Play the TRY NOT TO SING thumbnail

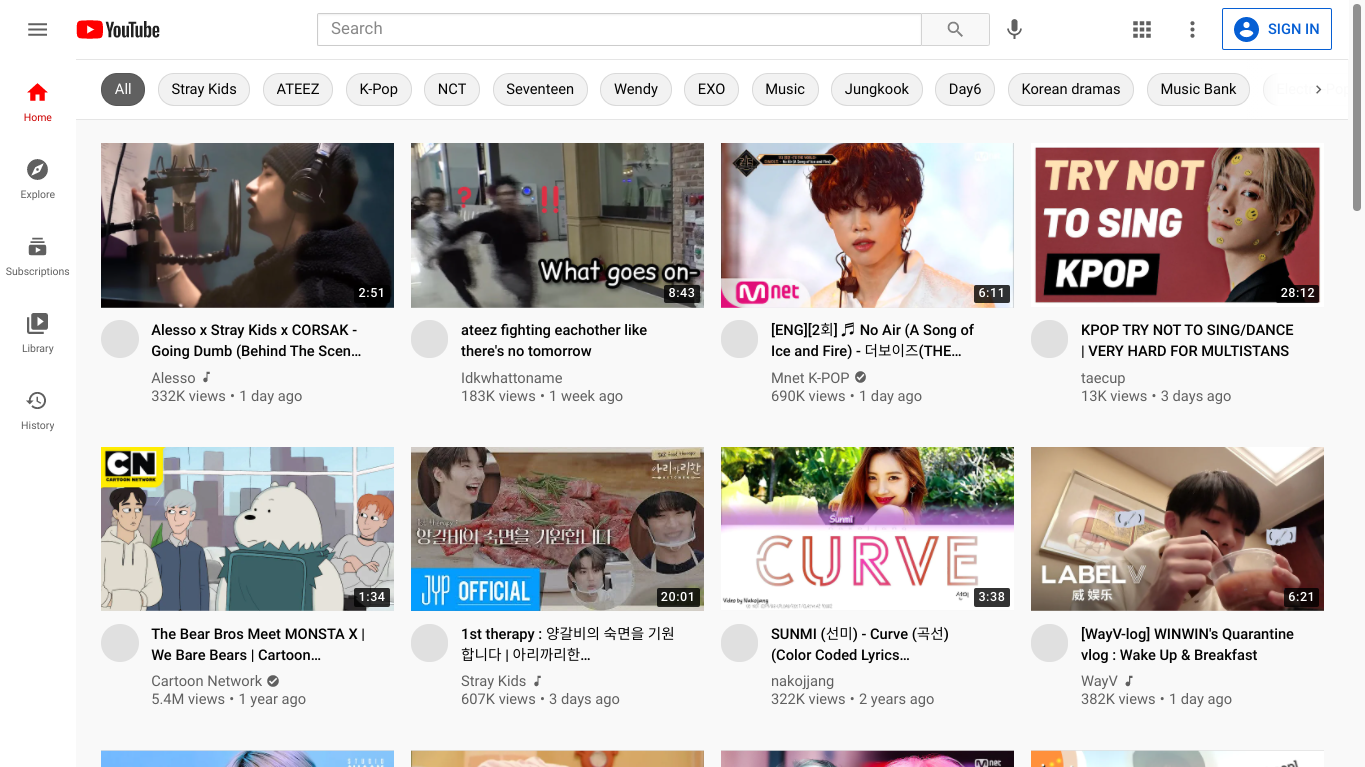pos(1177,225)
